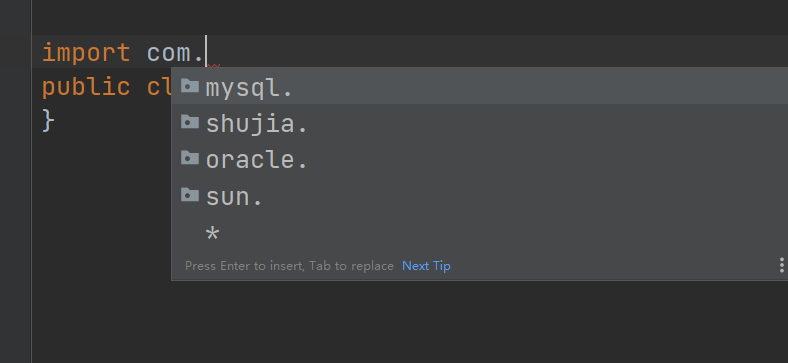Click the package folder icon beside shujia
Viewport: 788px width, 363px height.
coord(190,122)
